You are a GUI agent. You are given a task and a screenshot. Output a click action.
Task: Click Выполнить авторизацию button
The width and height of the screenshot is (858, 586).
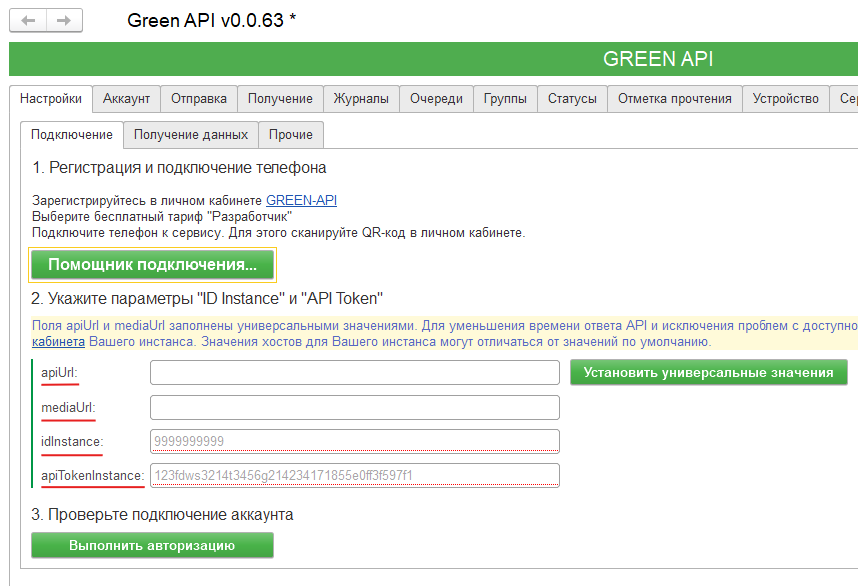tap(152, 545)
